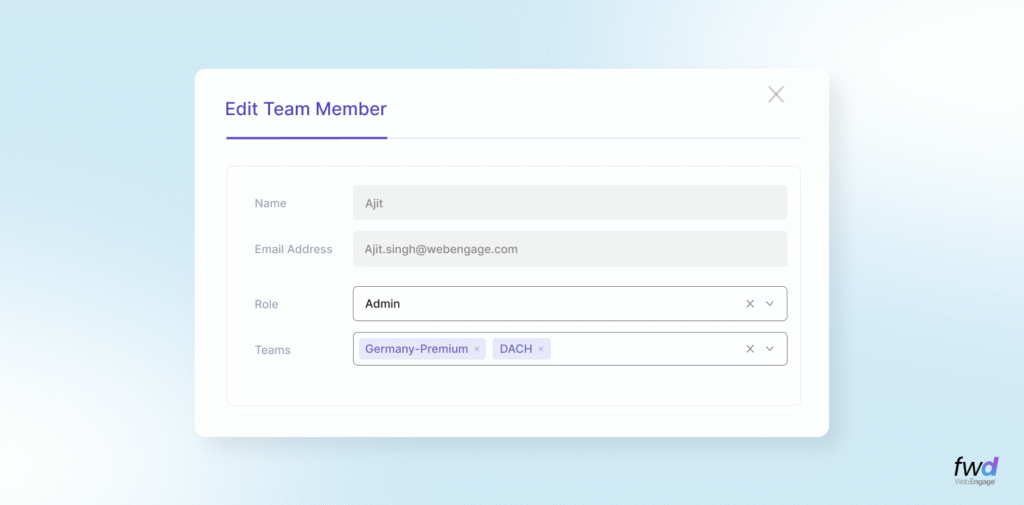The width and height of the screenshot is (1024, 505).
Task: Click the fwd logo
Action: 975,466
